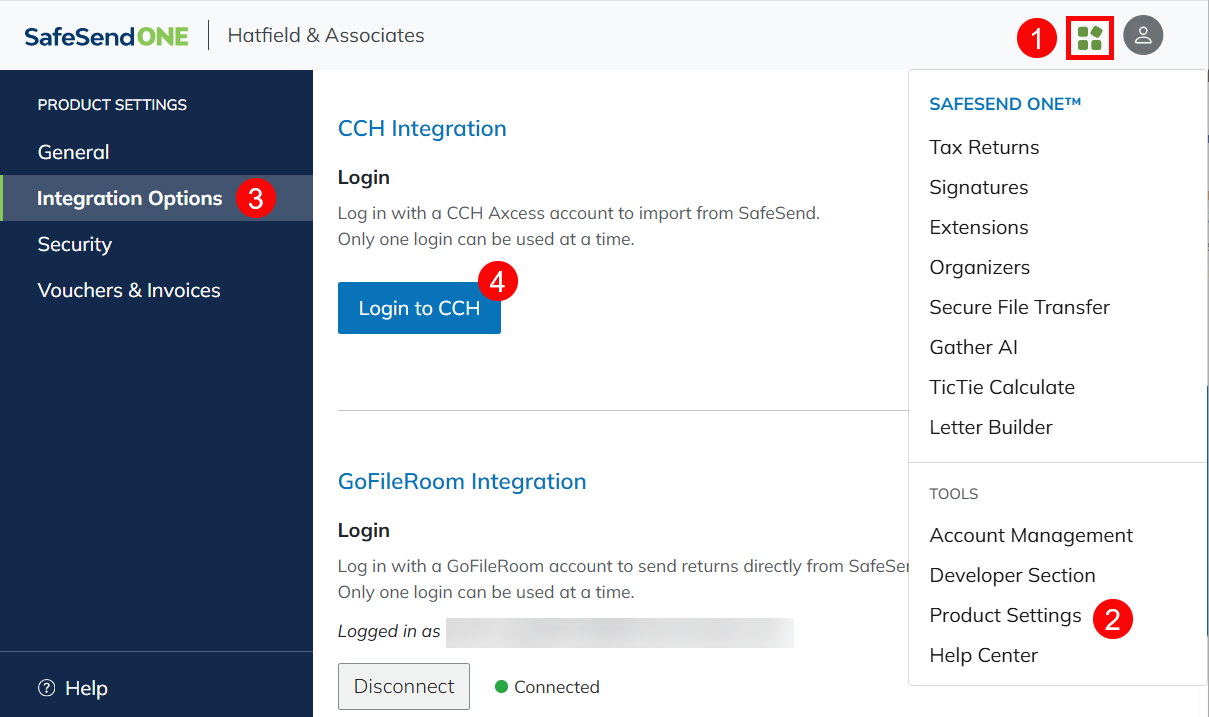This screenshot has height=717, width=1209.
Task: Open the green app launcher grid icon
Action: tap(1089, 39)
